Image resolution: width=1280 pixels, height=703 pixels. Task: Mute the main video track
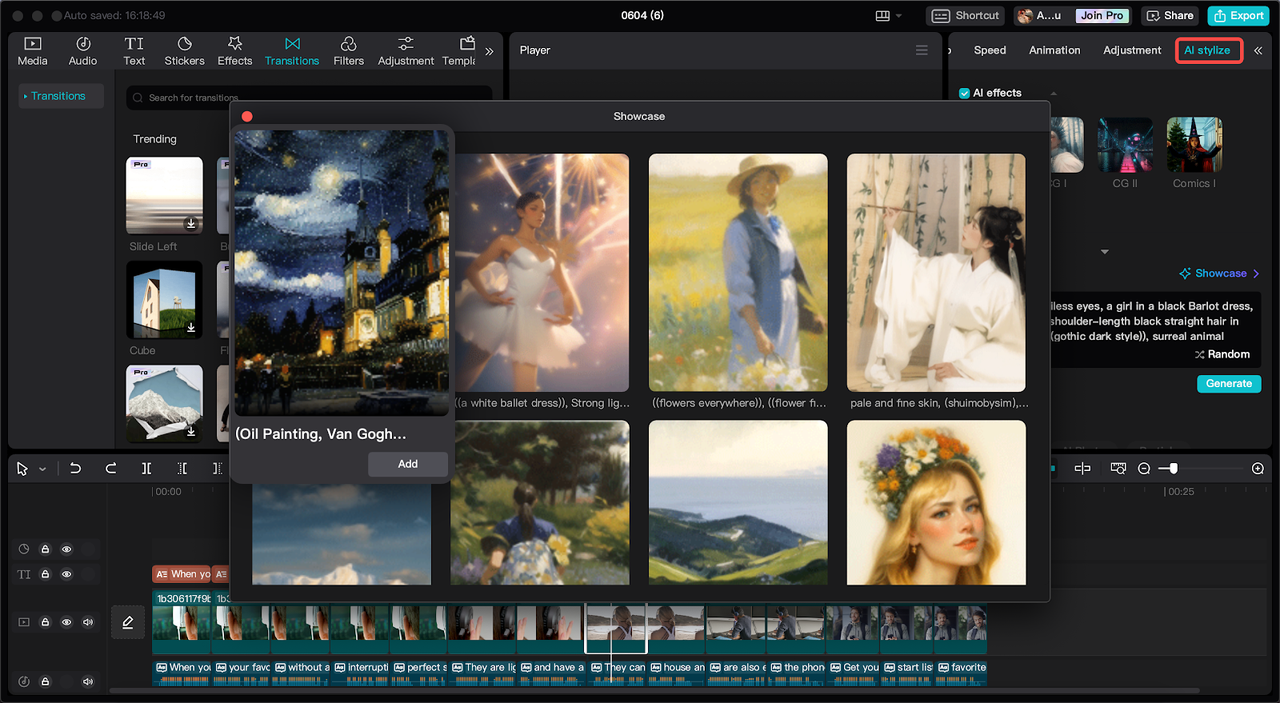point(88,622)
